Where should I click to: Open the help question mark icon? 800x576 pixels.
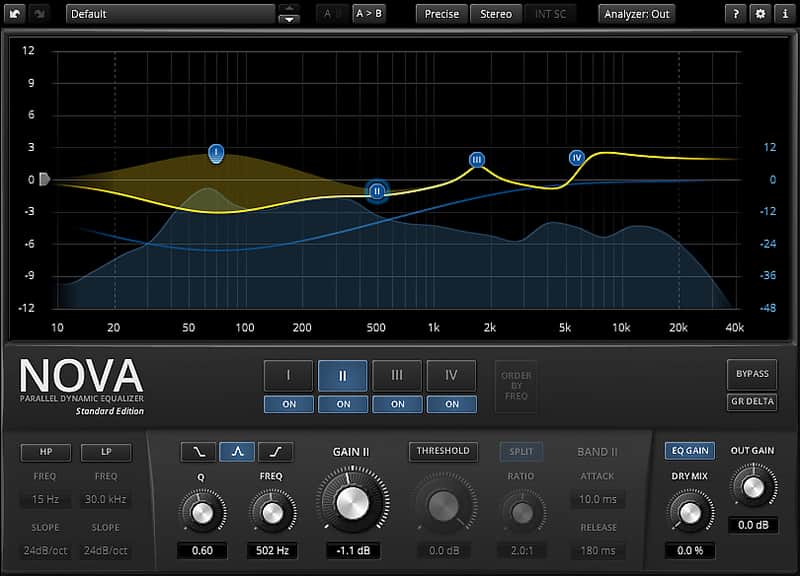(x=735, y=14)
